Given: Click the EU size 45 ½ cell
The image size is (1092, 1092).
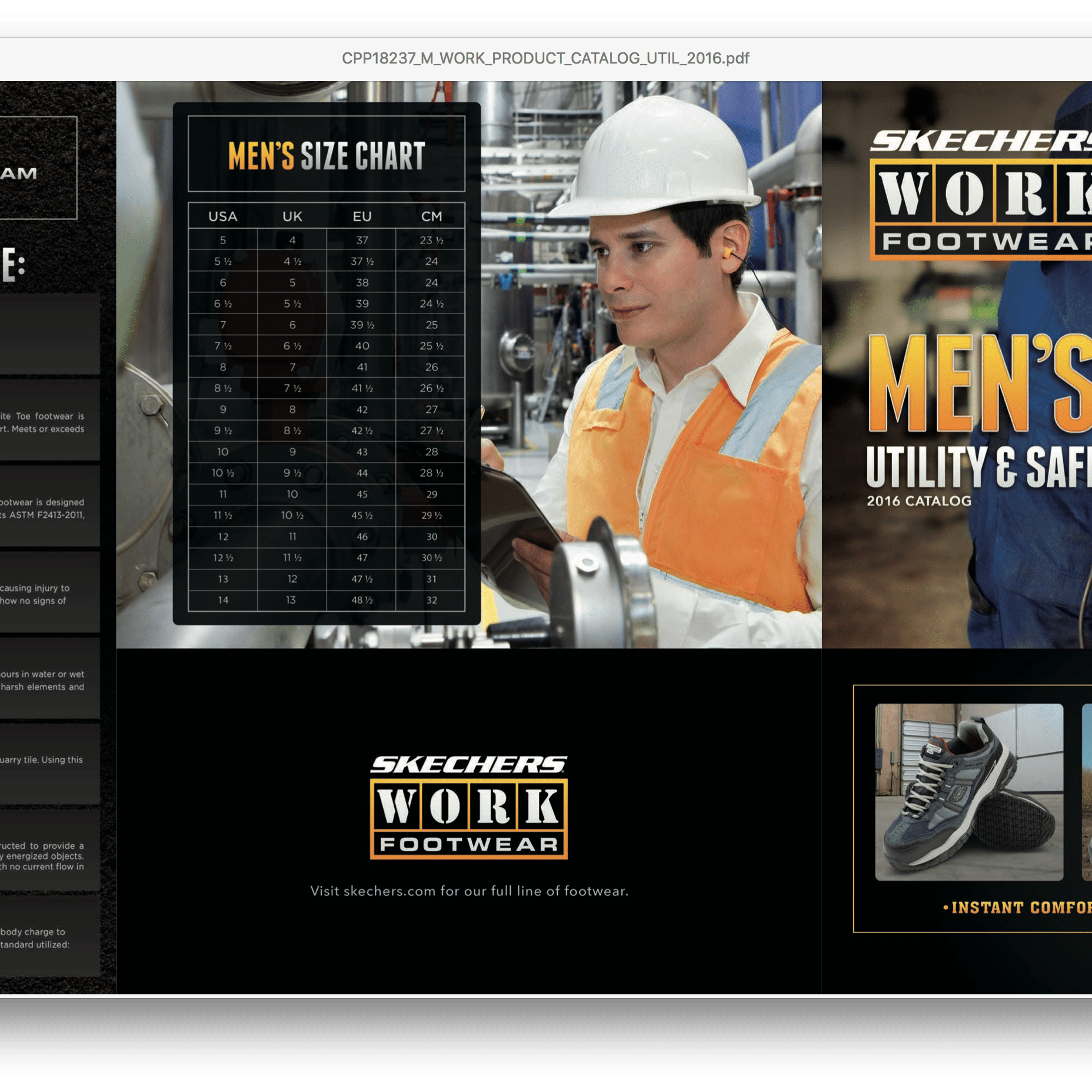Looking at the screenshot, I should click(x=362, y=515).
